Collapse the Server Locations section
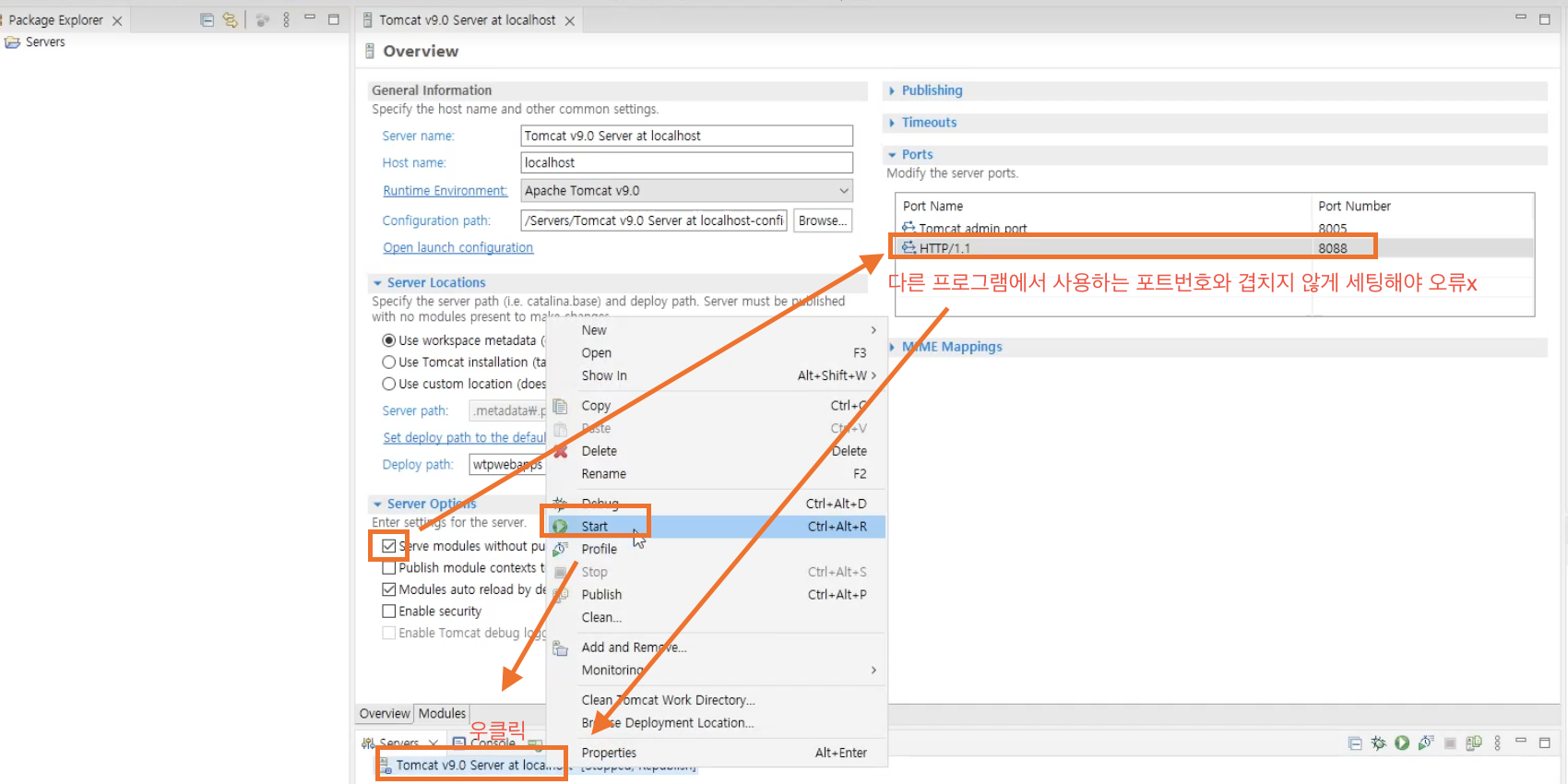The image size is (1568, 784). [x=377, y=283]
